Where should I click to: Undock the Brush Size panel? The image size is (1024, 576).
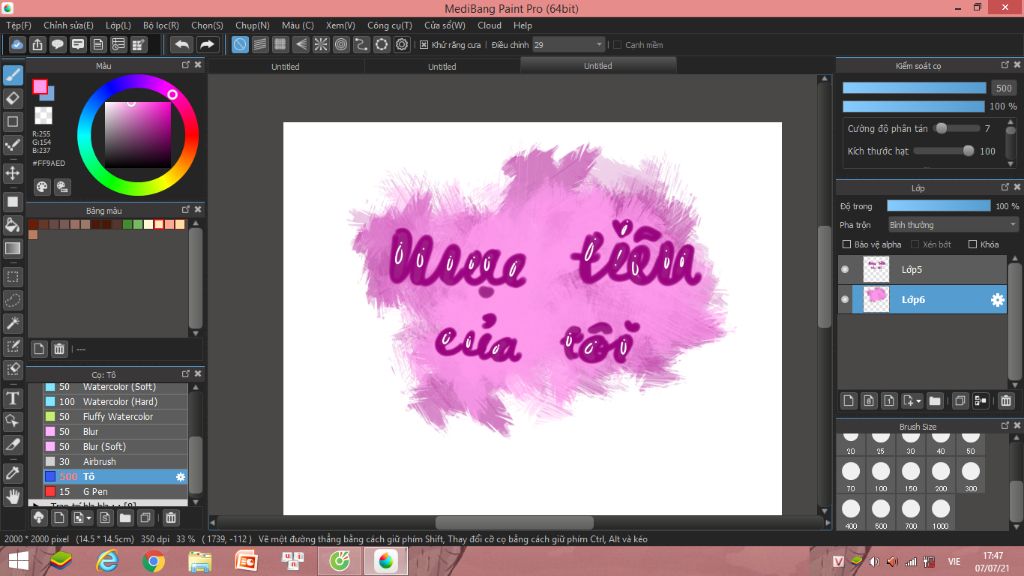click(x=1004, y=425)
